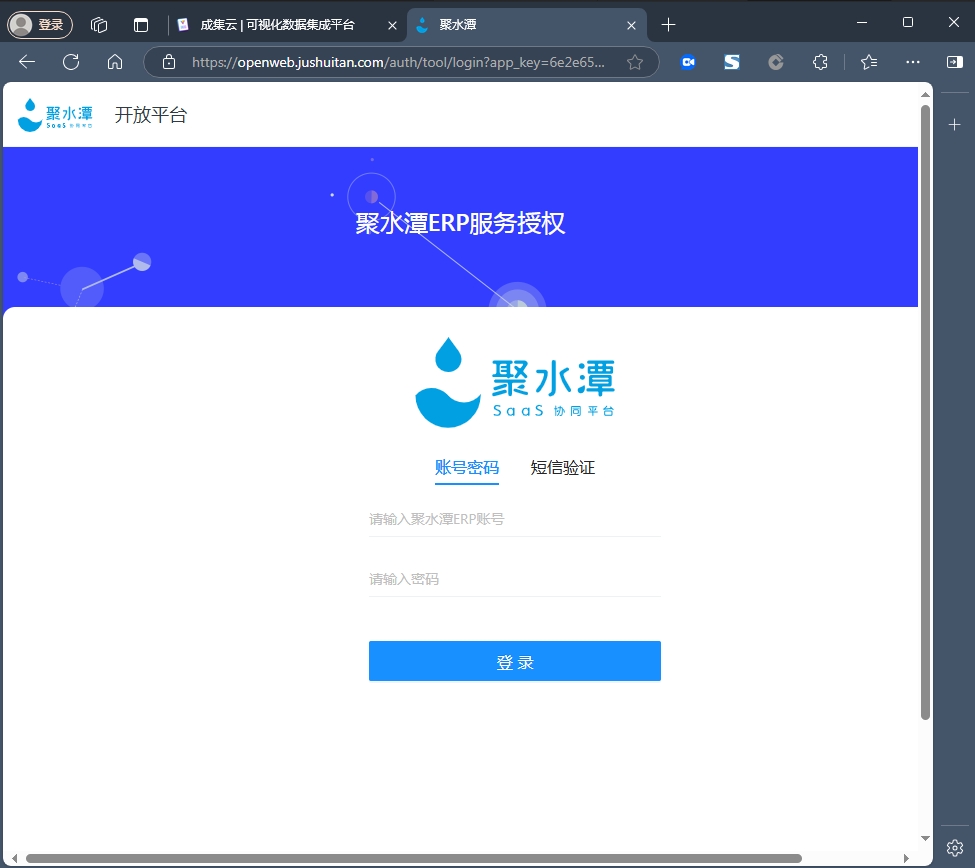Click the 聚水潭ERP服务授权 banner title
Image resolution: width=975 pixels, height=868 pixels.
[x=460, y=224]
